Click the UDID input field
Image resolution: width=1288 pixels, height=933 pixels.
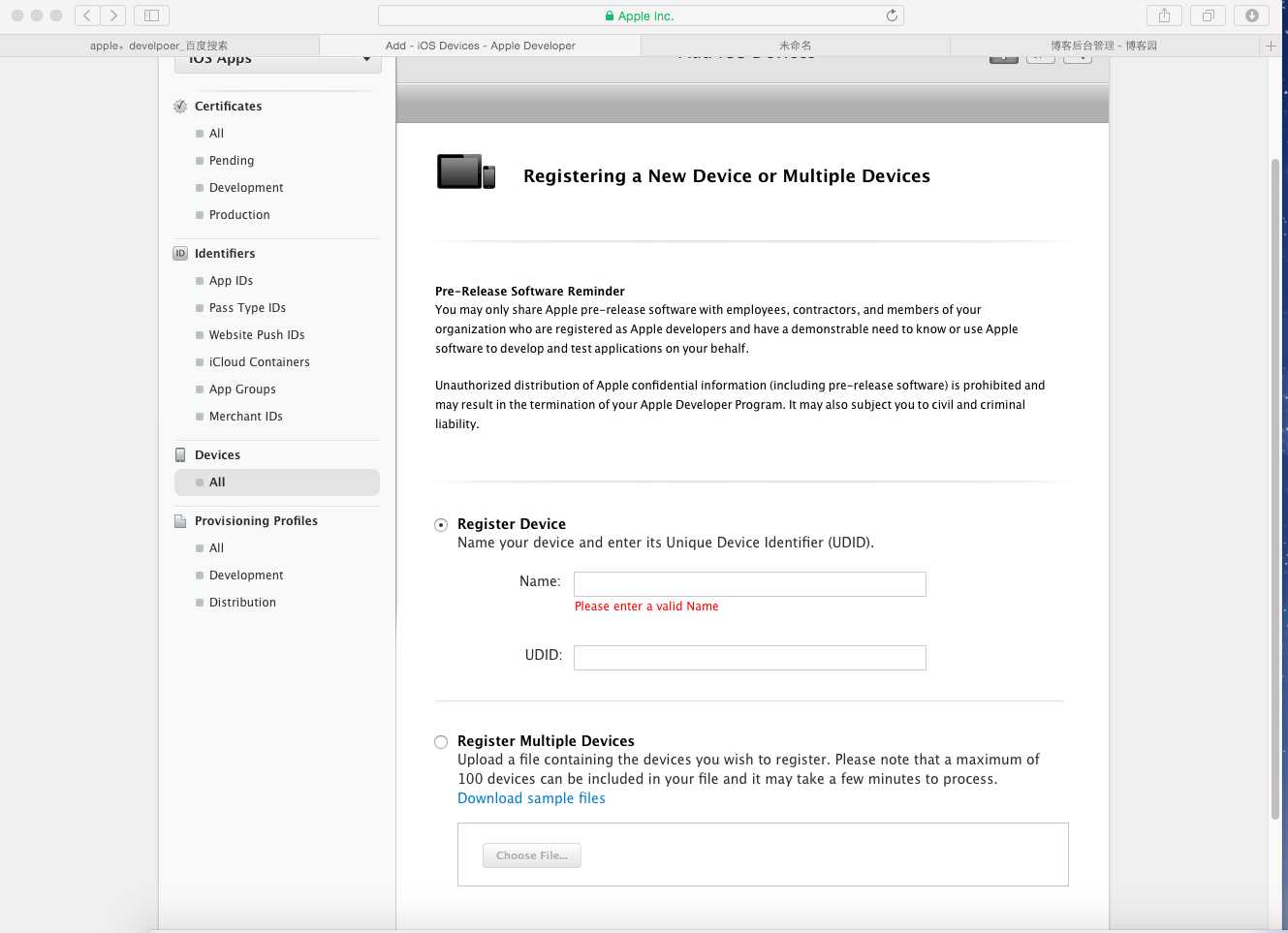(x=750, y=658)
